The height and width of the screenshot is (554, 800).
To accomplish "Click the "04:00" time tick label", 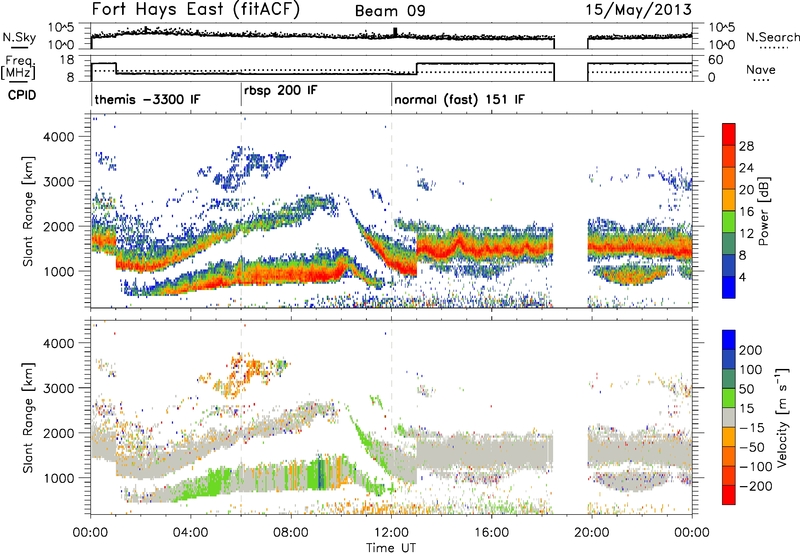I will pyautogui.click(x=190, y=533).
